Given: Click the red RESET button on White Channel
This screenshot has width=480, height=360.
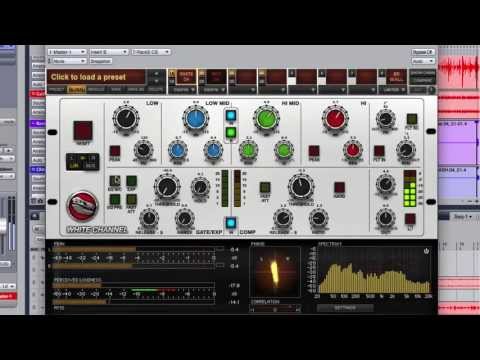Looking at the screenshot, I should 83,130.
